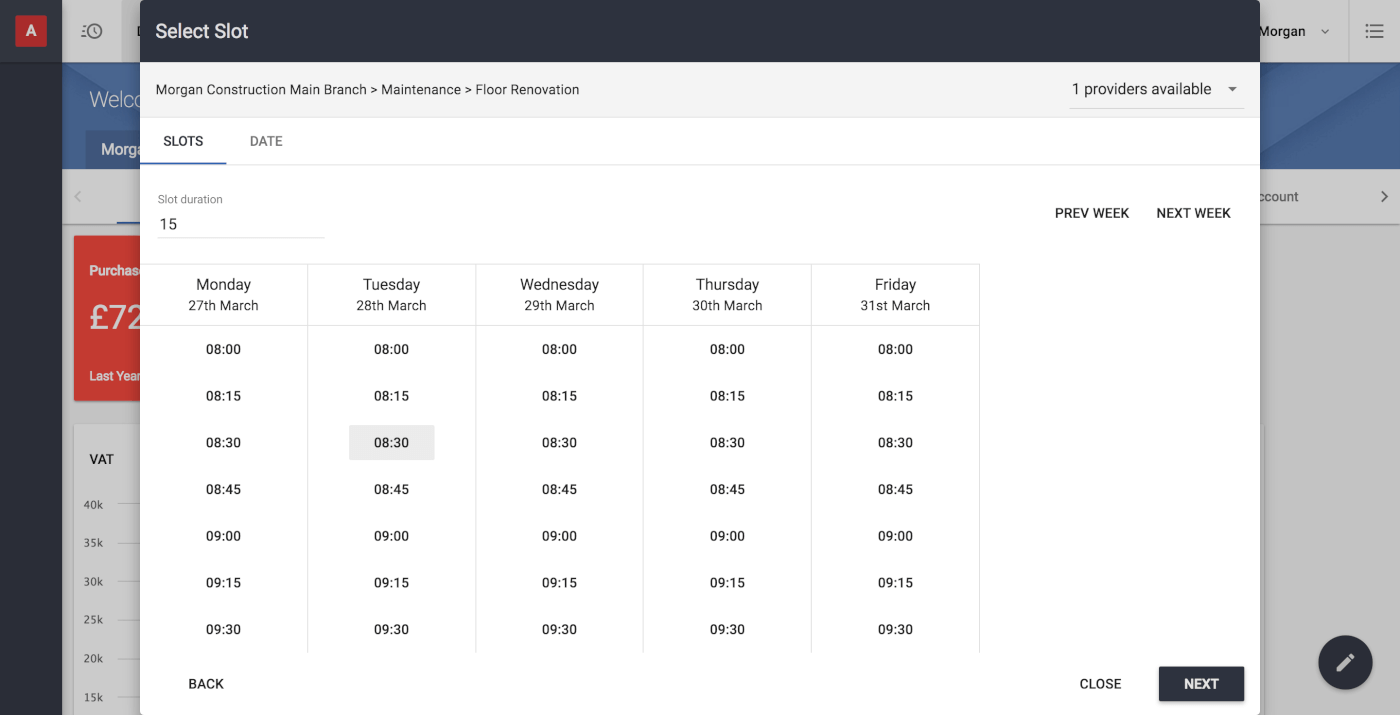Pick the Monday 08:45 slot
1400x715 pixels.
point(224,490)
